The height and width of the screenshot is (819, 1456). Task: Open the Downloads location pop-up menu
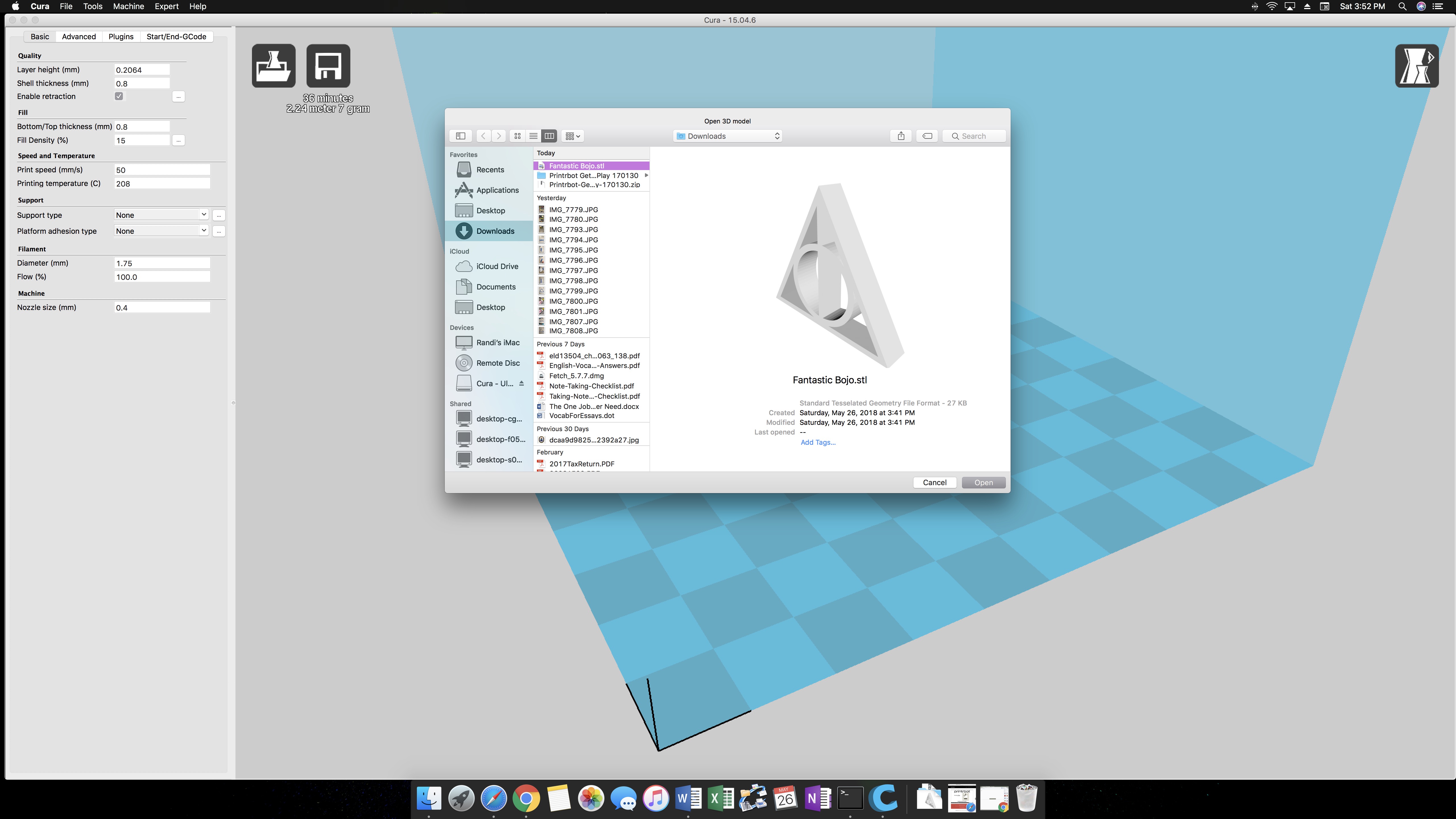click(728, 136)
